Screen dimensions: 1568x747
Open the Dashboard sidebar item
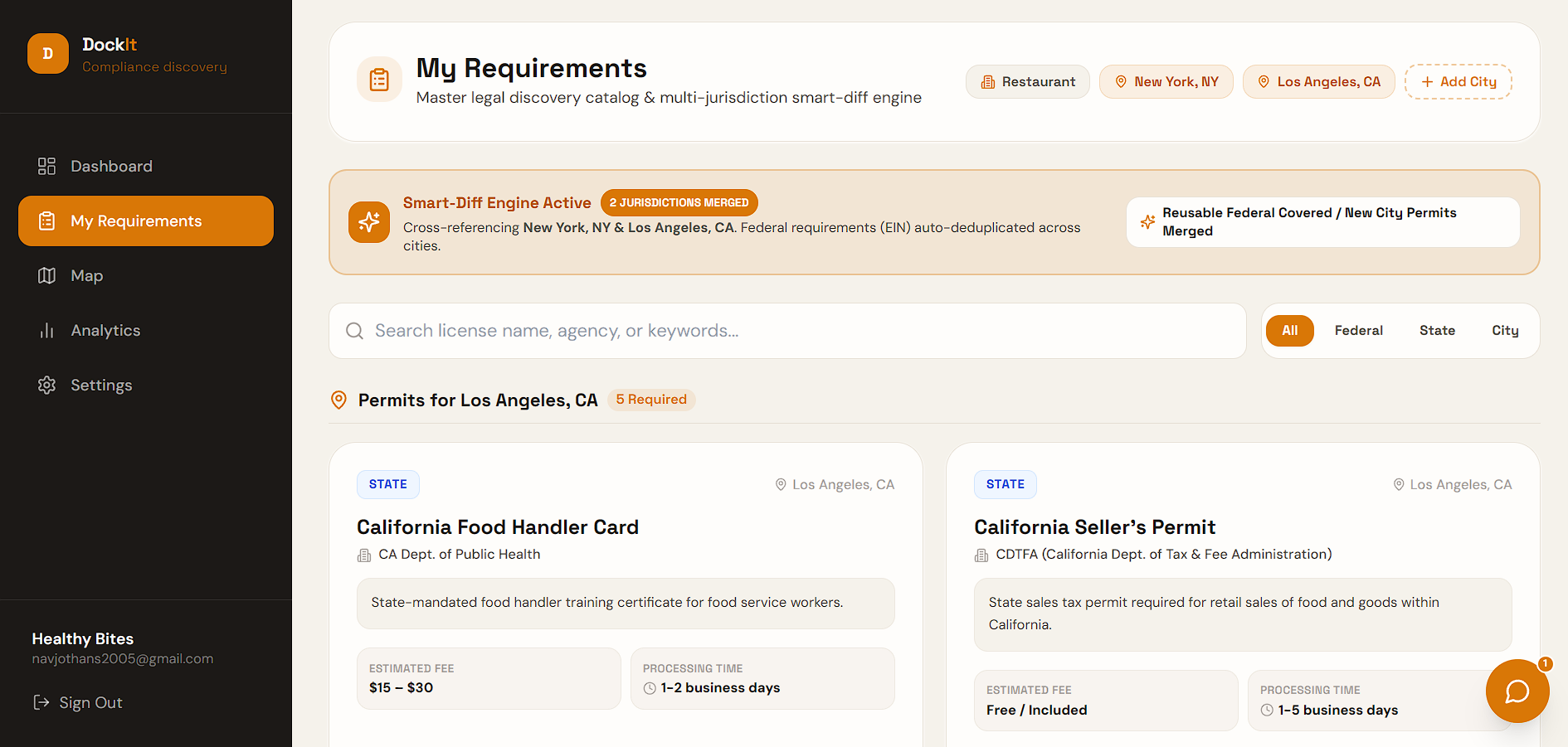[x=146, y=166]
